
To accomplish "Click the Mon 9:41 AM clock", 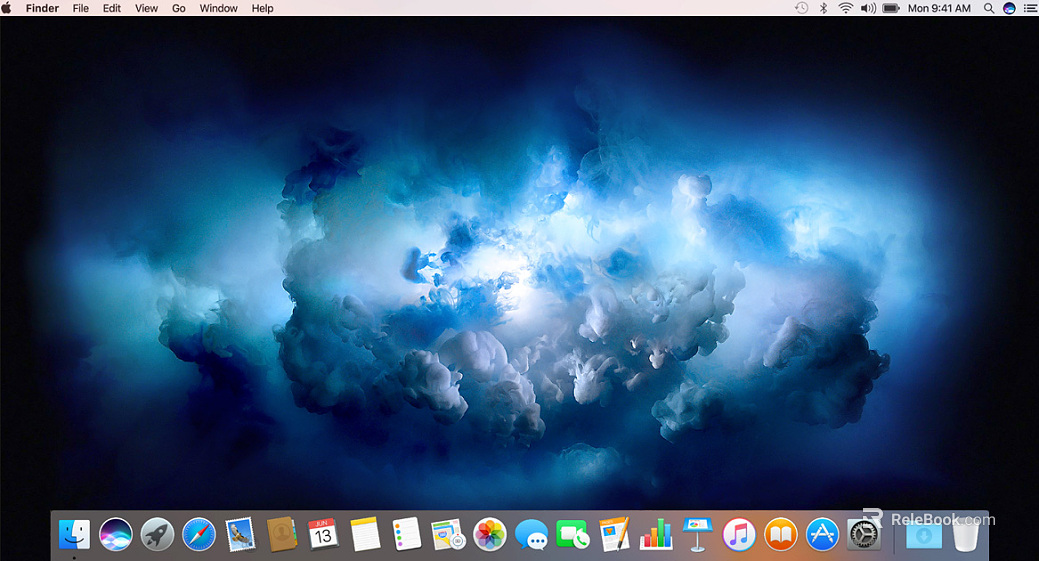I will coord(939,8).
